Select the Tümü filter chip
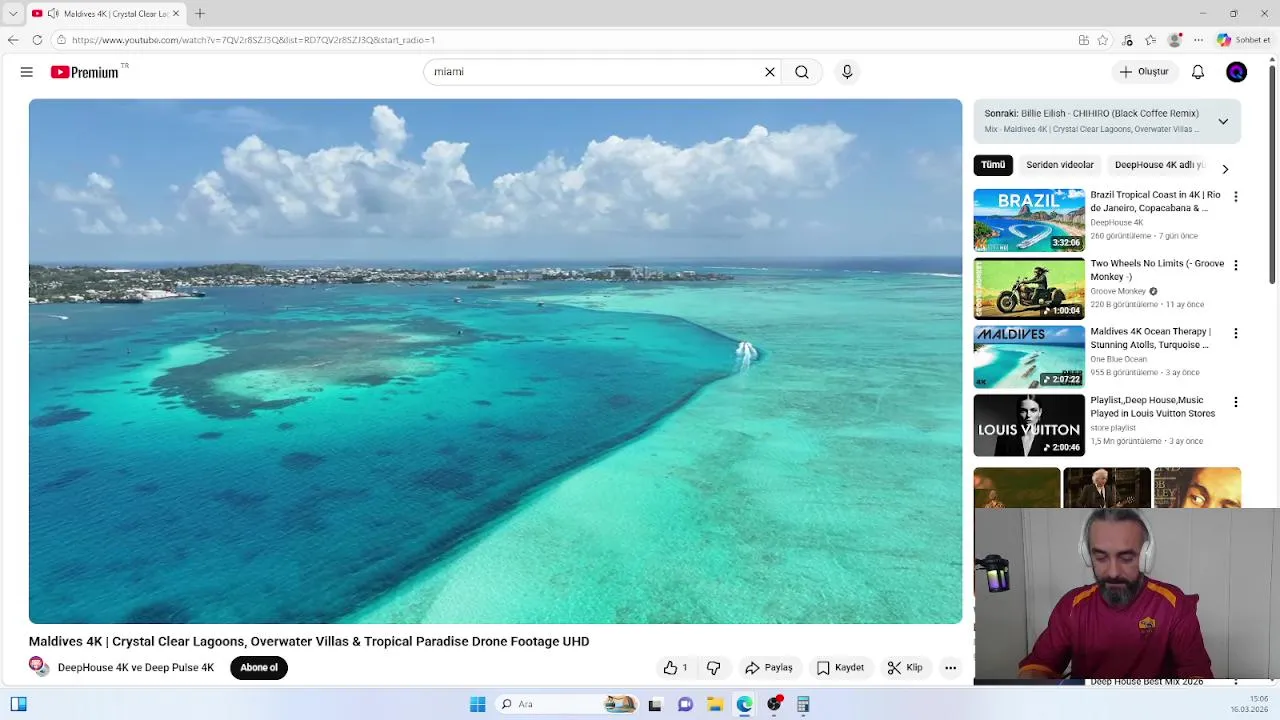The image size is (1280, 720). click(993, 165)
